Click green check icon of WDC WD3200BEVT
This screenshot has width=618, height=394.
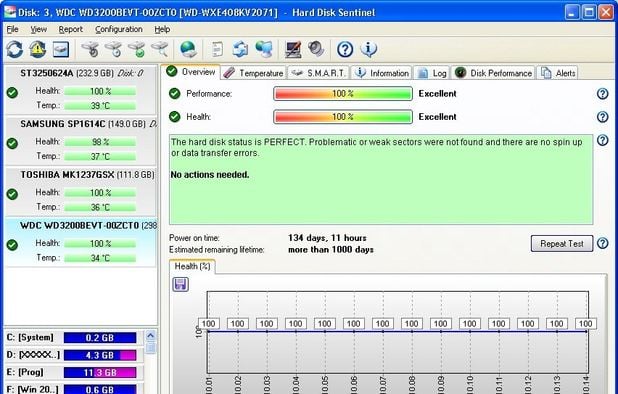click(12, 245)
